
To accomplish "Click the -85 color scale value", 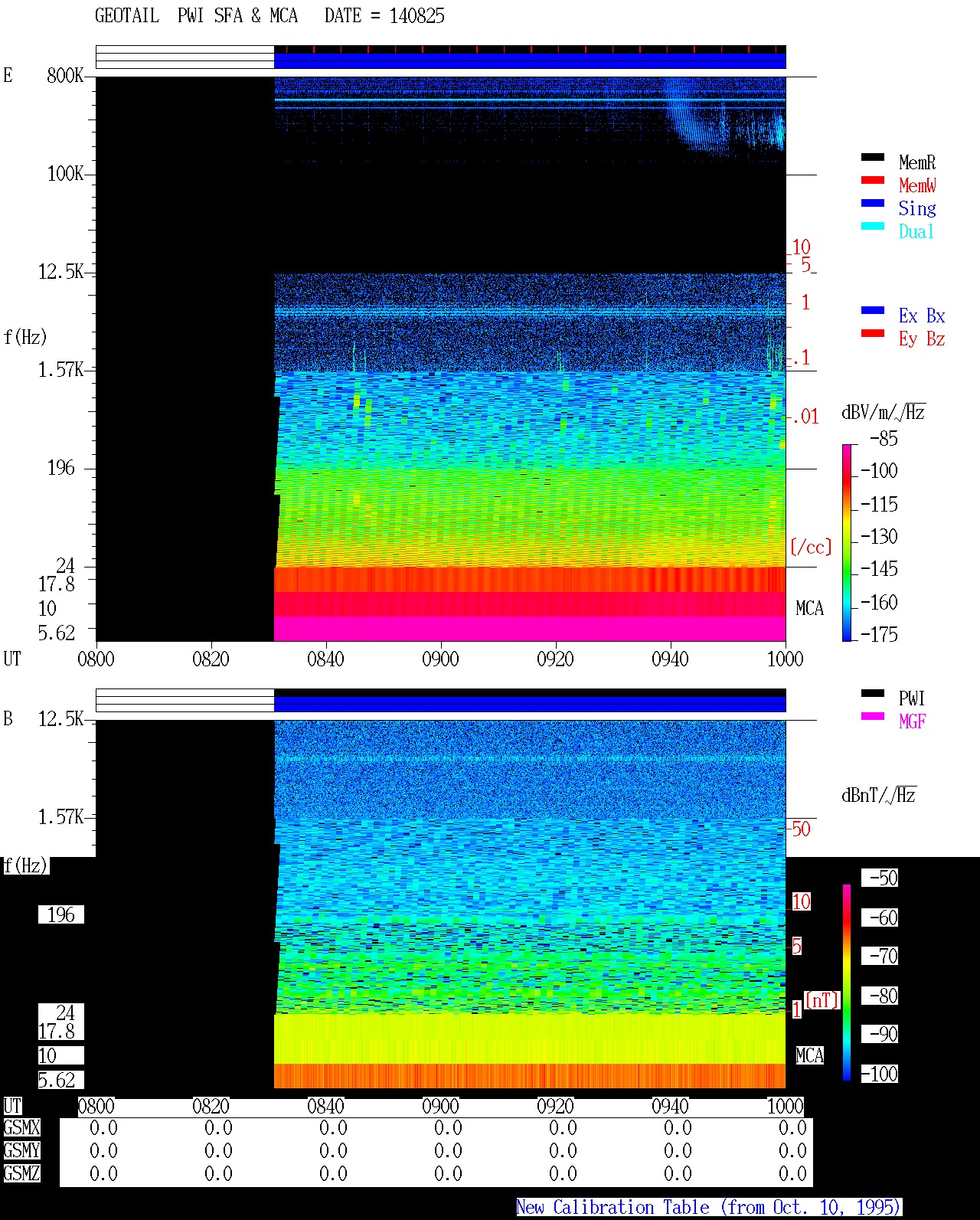I will click(884, 440).
